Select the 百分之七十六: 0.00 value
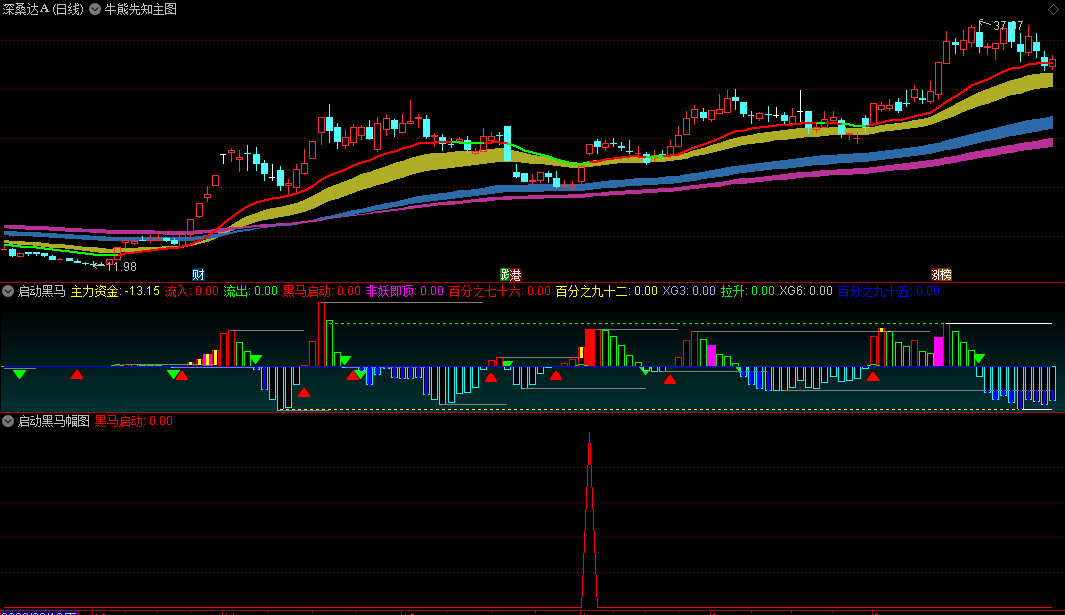This screenshot has height=615, width=1065. click(499, 291)
